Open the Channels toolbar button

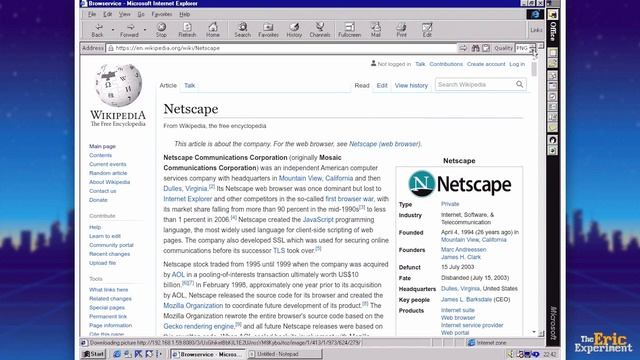pyautogui.click(x=320, y=30)
